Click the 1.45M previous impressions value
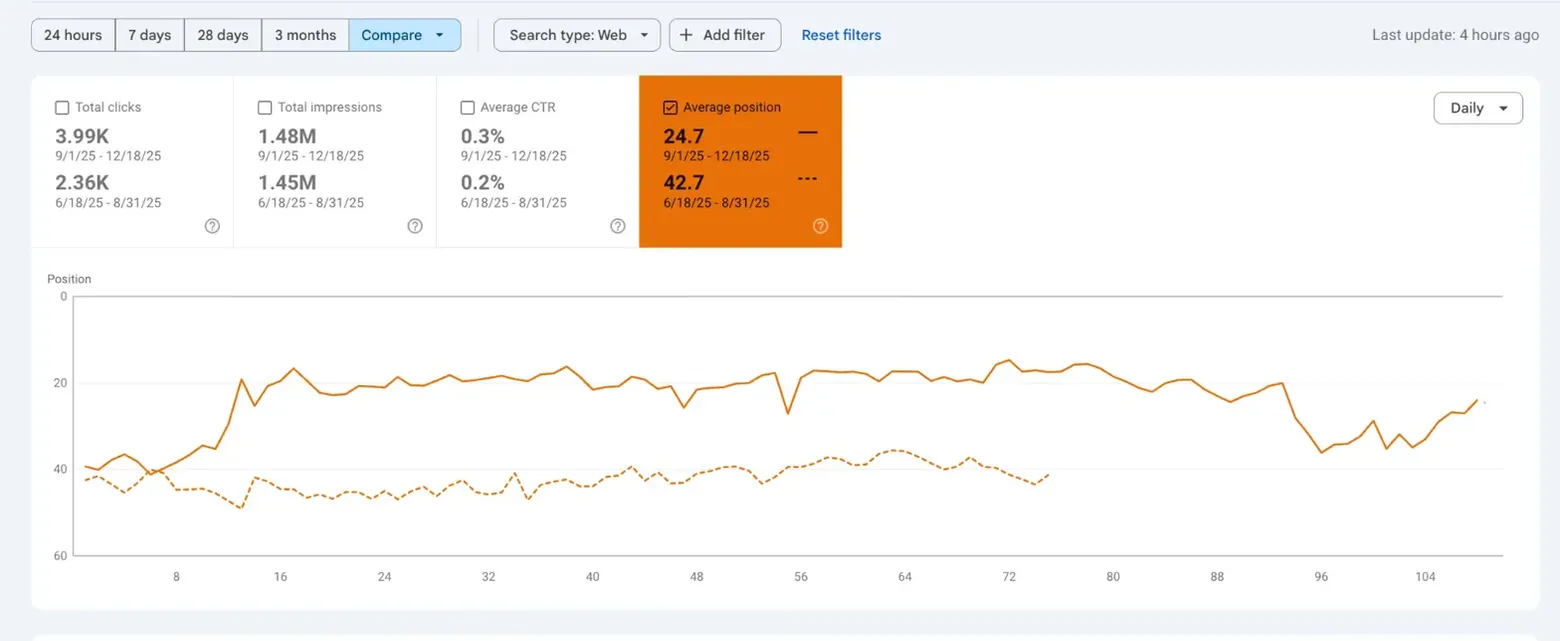This screenshot has height=641, width=1560. (287, 182)
